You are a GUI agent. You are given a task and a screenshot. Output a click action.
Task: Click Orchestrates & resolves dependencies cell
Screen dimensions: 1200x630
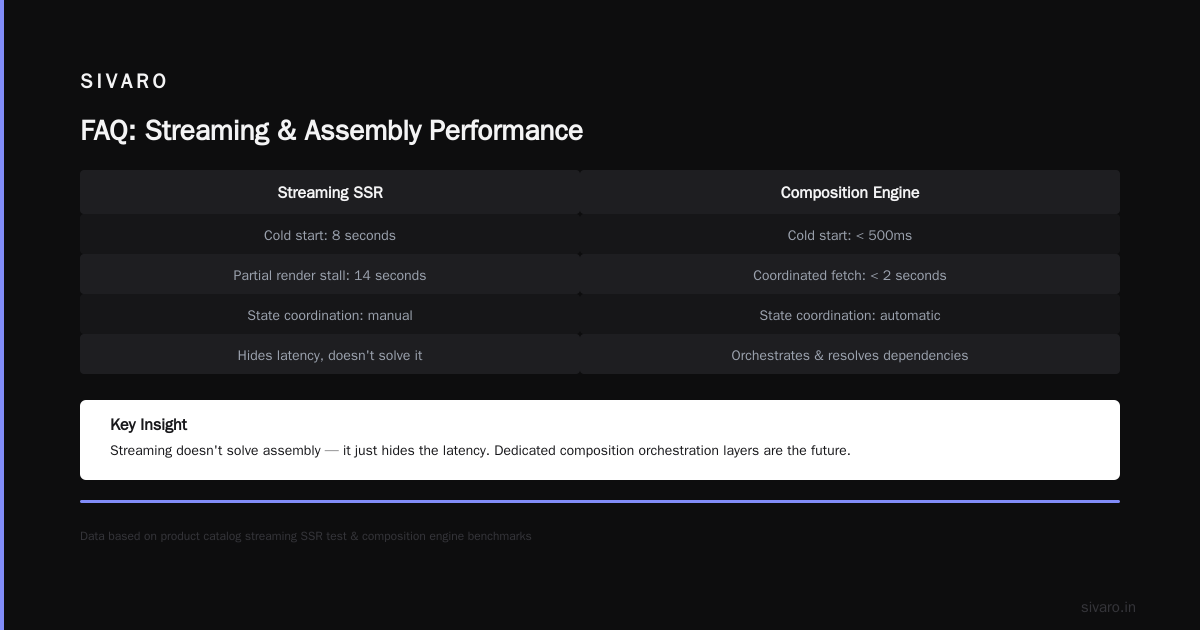(850, 355)
